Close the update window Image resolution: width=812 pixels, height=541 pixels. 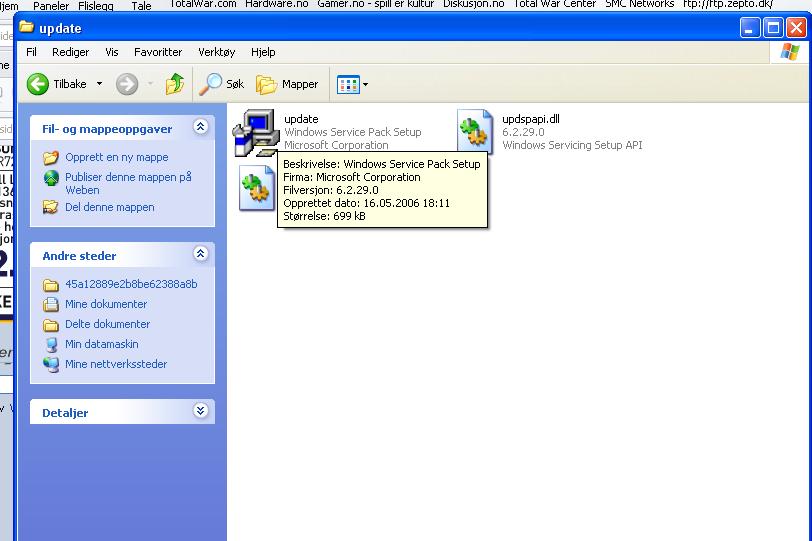(x=796, y=28)
